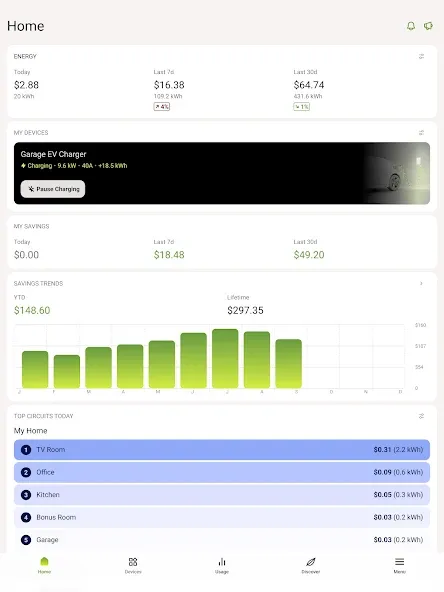Open Top Circuits Today settings icon
444x592 pixels.
click(x=421, y=416)
